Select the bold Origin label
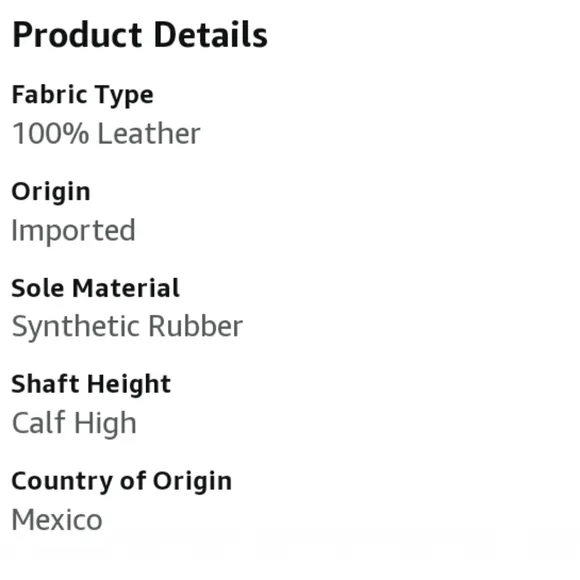This screenshot has height=580, width=580. (x=51, y=192)
